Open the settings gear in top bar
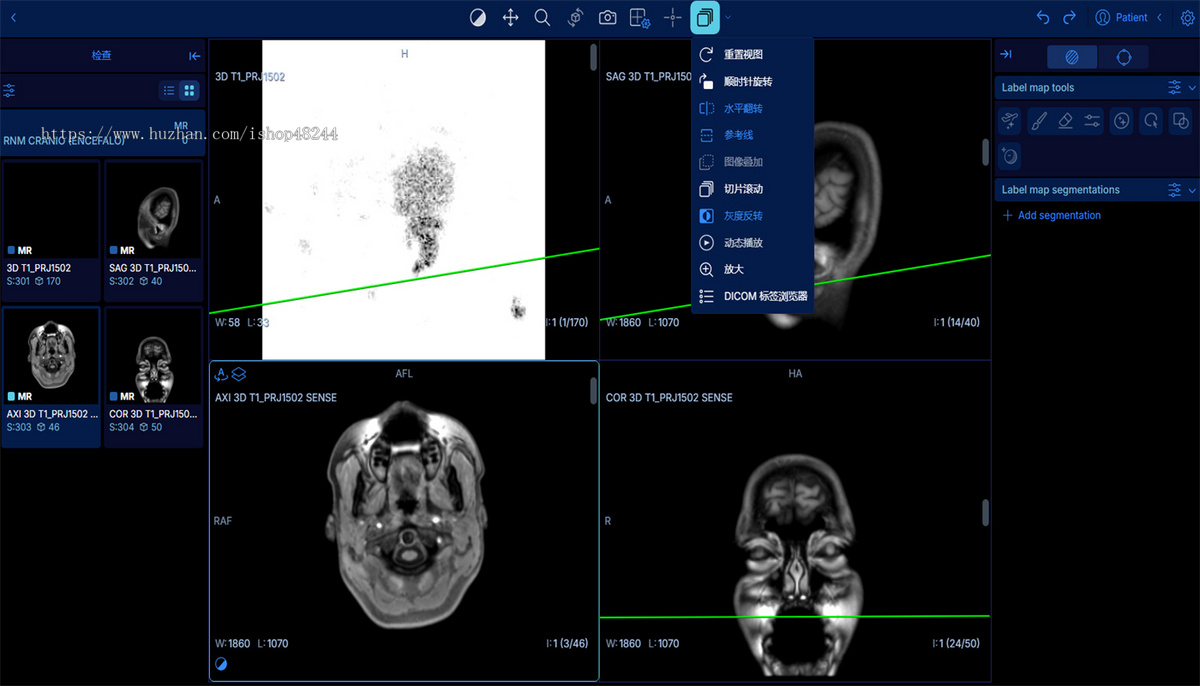 pos(1187,18)
